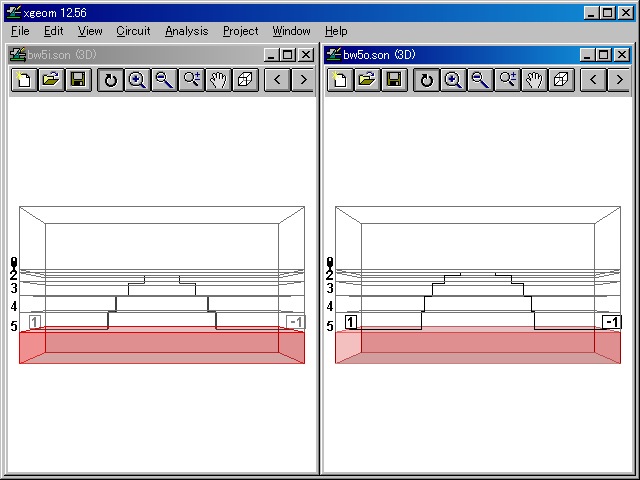Click port 1 label in bw5i.son view
The height and width of the screenshot is (480, 640).
click(x=35, y=322)
